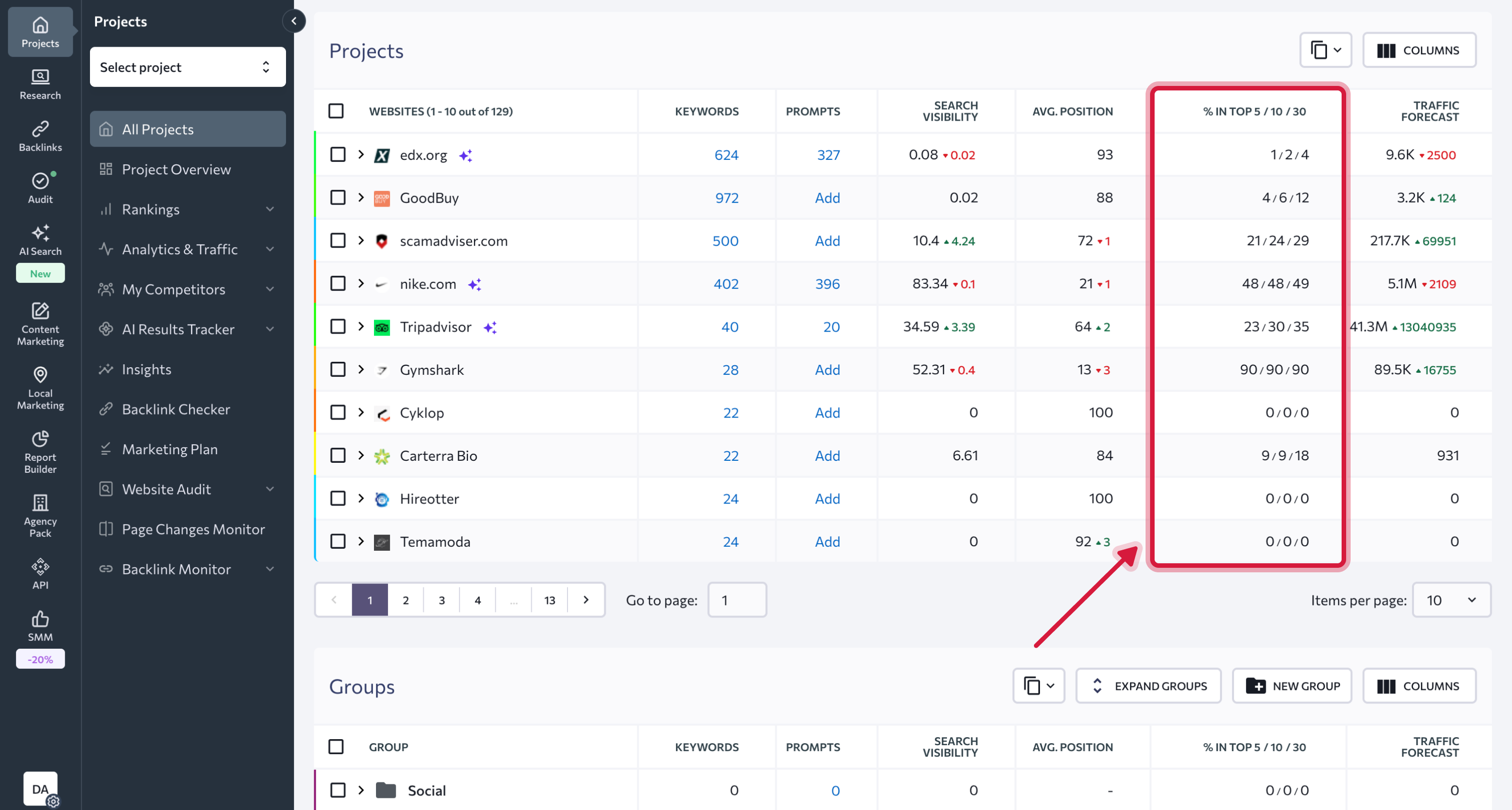Click the GoodBuy site favicon
1512x810 pixels.
pos(382,198)
